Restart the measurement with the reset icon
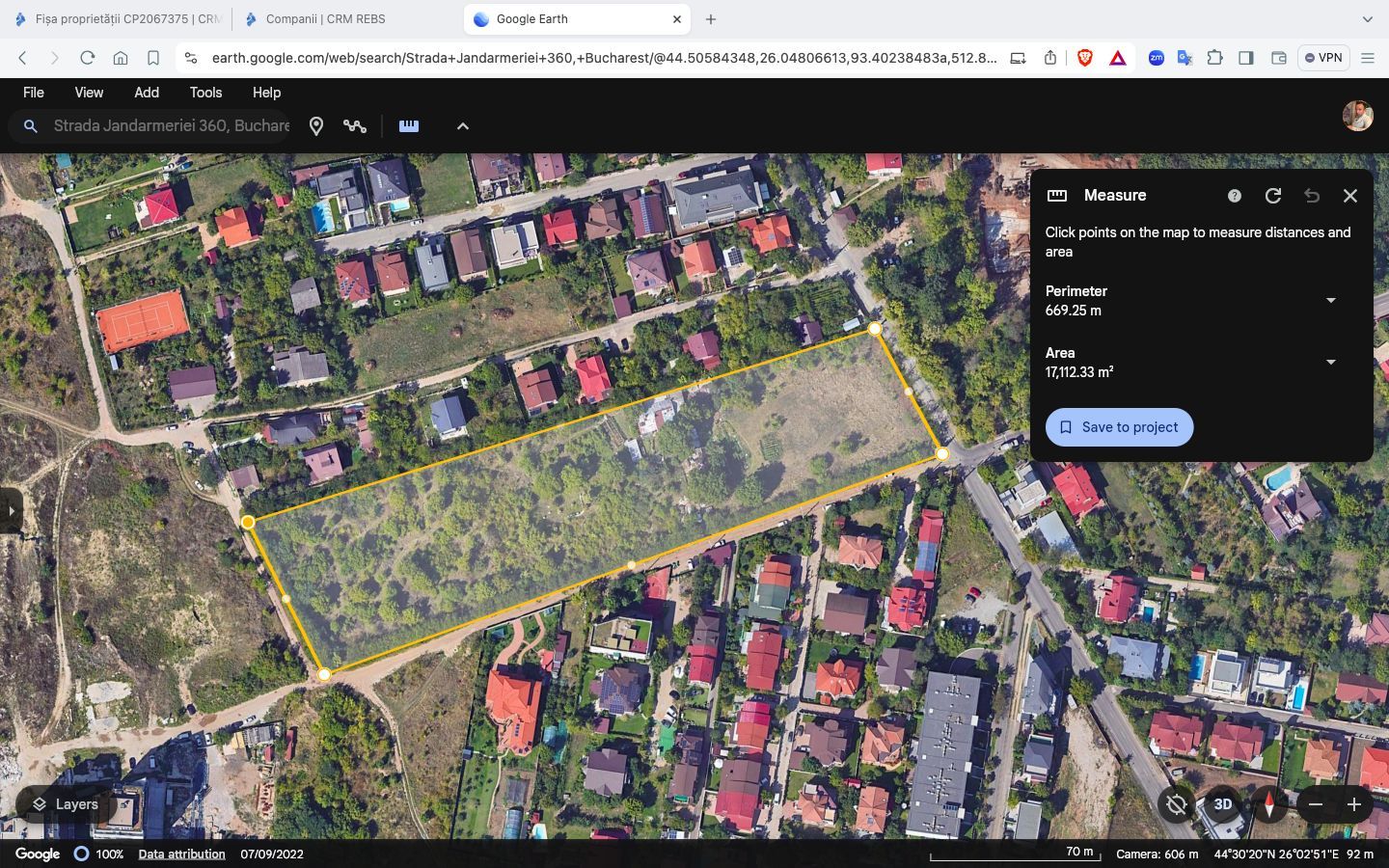Image resolution: width=1389 pixels, height=868 pixels. coord(1273,196)
